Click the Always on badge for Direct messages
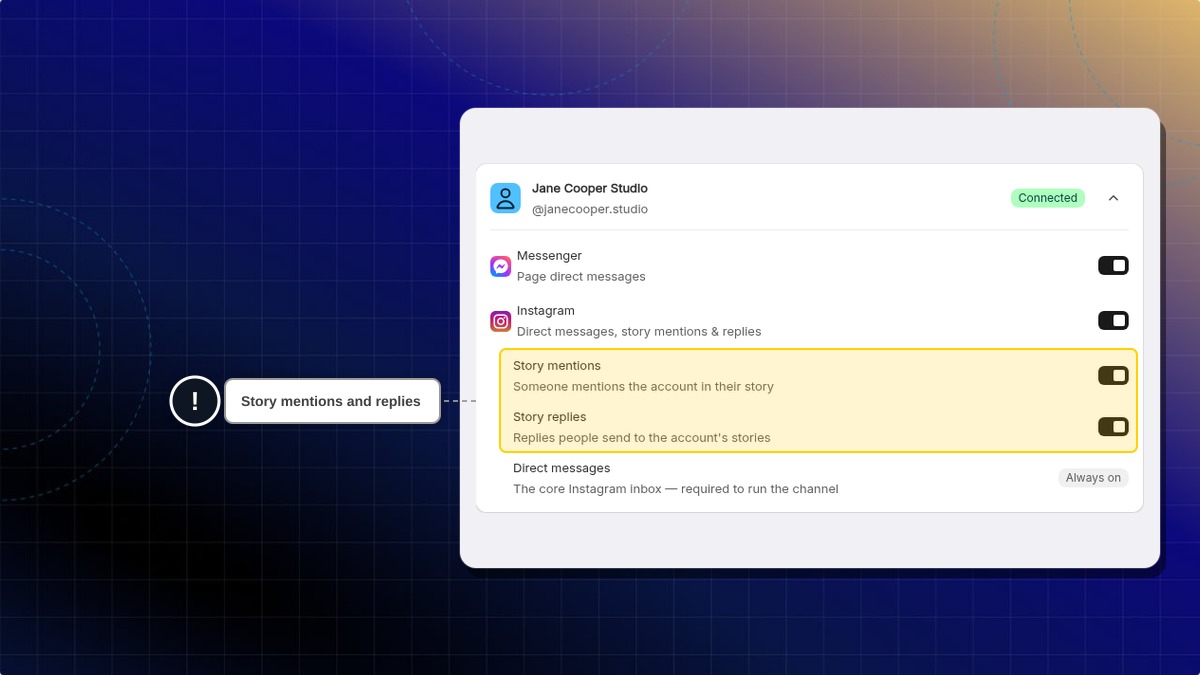Viewport: 1200px width, 675px height. point(1093,478)
